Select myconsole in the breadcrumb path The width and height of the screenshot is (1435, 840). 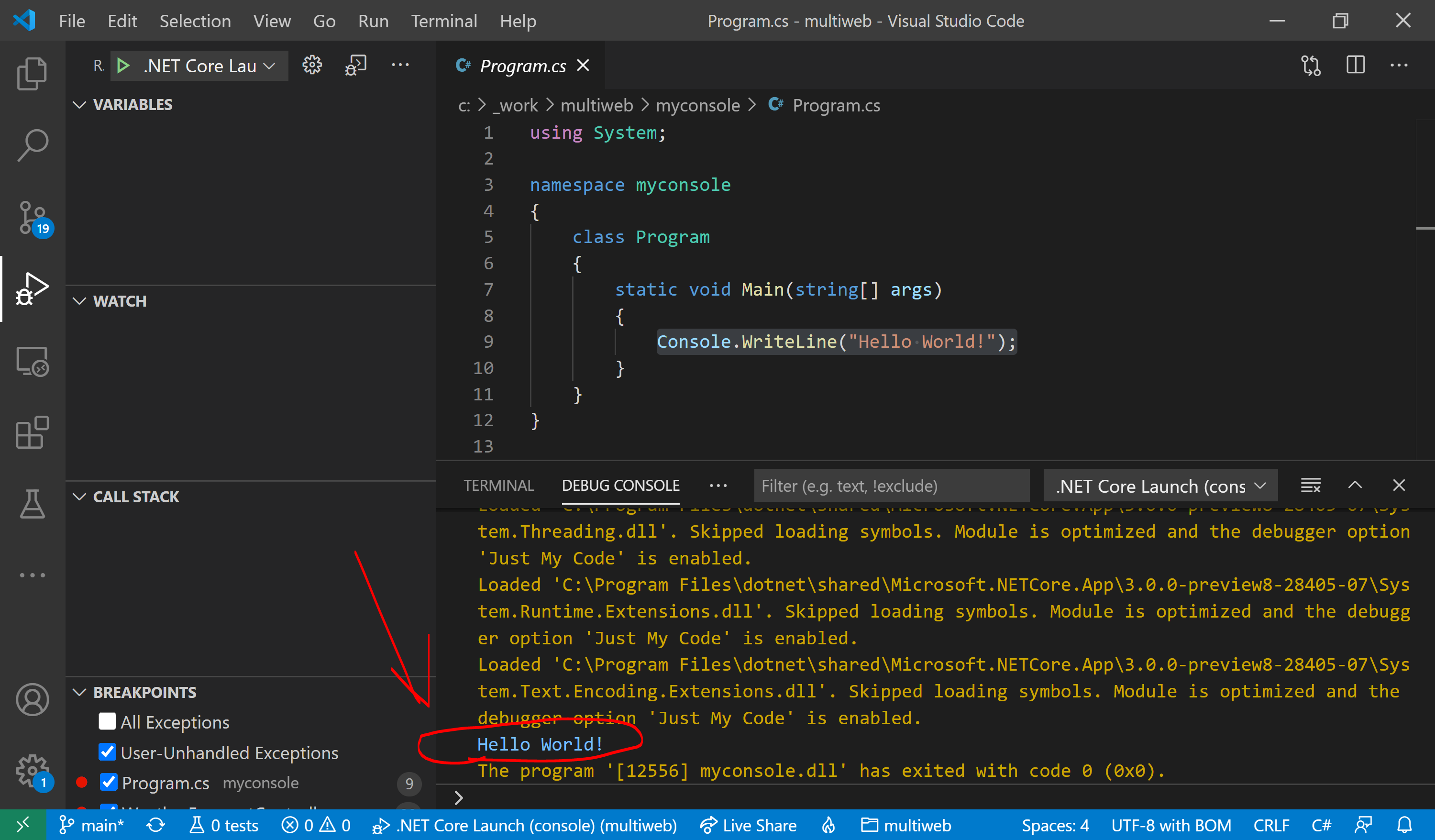(697, 105)
